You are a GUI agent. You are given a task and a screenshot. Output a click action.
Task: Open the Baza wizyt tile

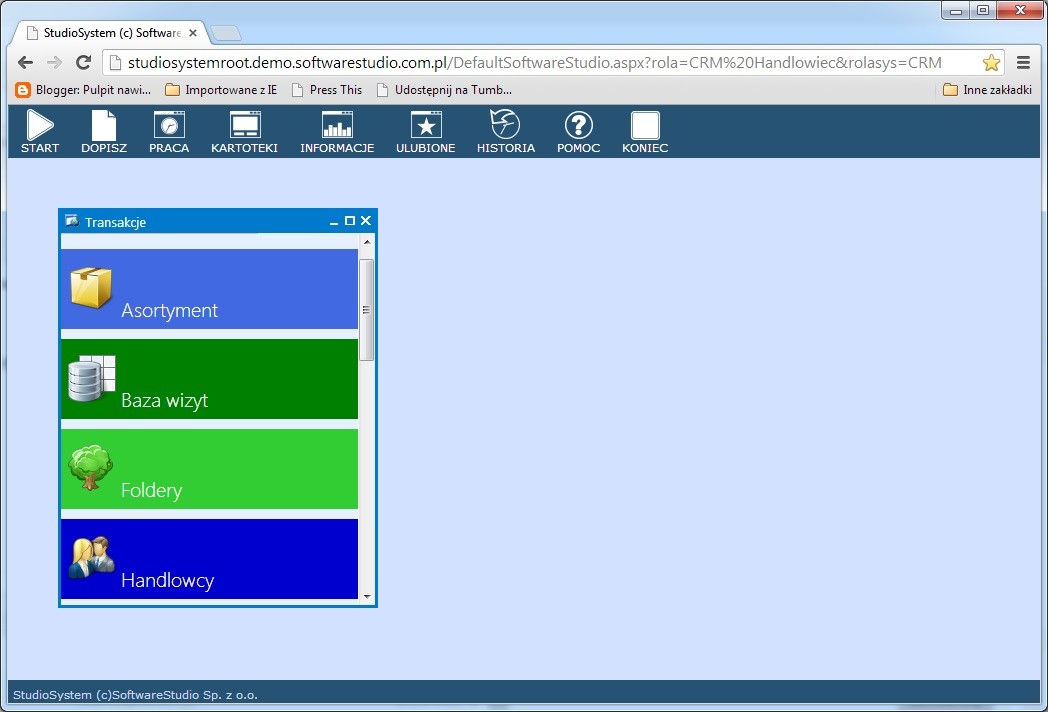point(209,379)
